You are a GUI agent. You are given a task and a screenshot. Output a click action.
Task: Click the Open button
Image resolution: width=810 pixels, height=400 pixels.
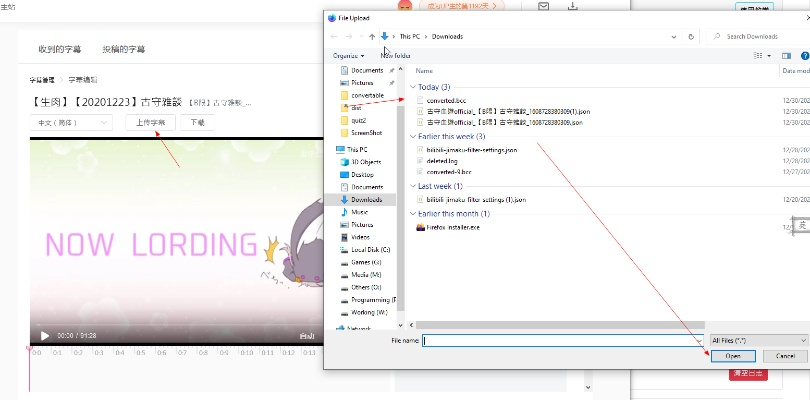733,356
